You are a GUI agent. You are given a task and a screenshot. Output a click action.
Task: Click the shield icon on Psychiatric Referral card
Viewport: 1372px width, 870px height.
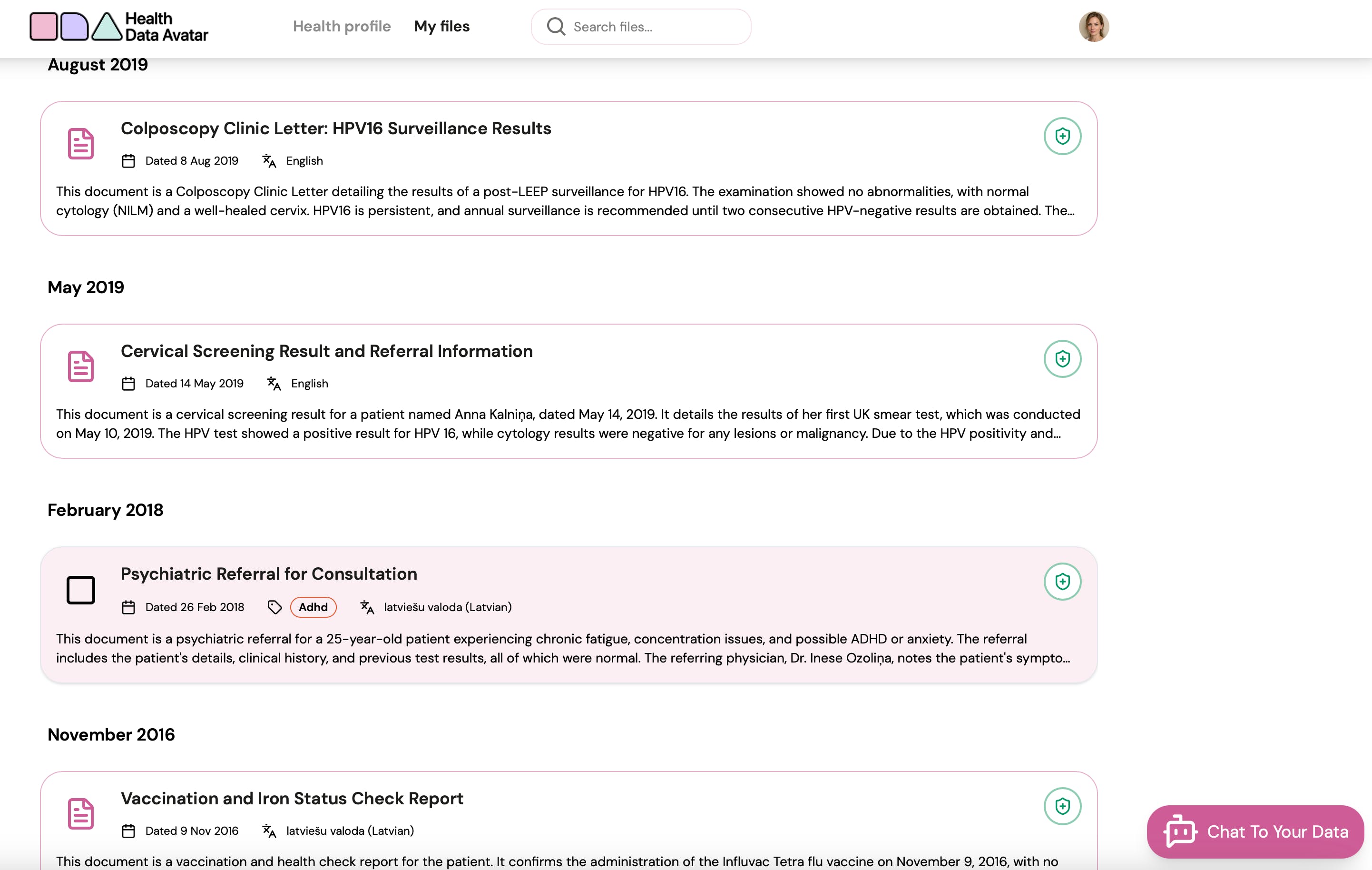[1062, 582]
